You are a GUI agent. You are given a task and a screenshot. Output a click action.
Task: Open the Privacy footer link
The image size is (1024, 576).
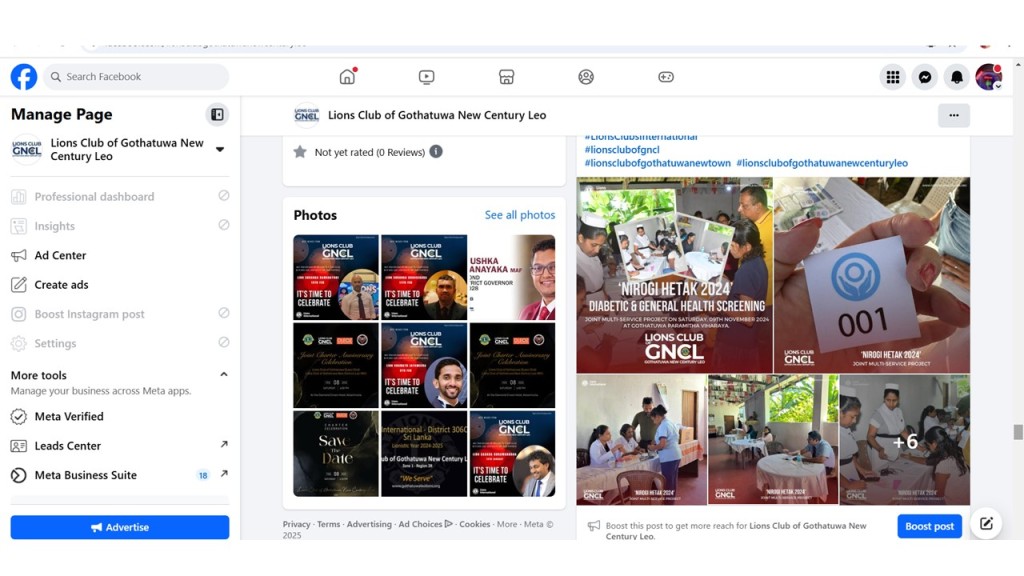296,524
